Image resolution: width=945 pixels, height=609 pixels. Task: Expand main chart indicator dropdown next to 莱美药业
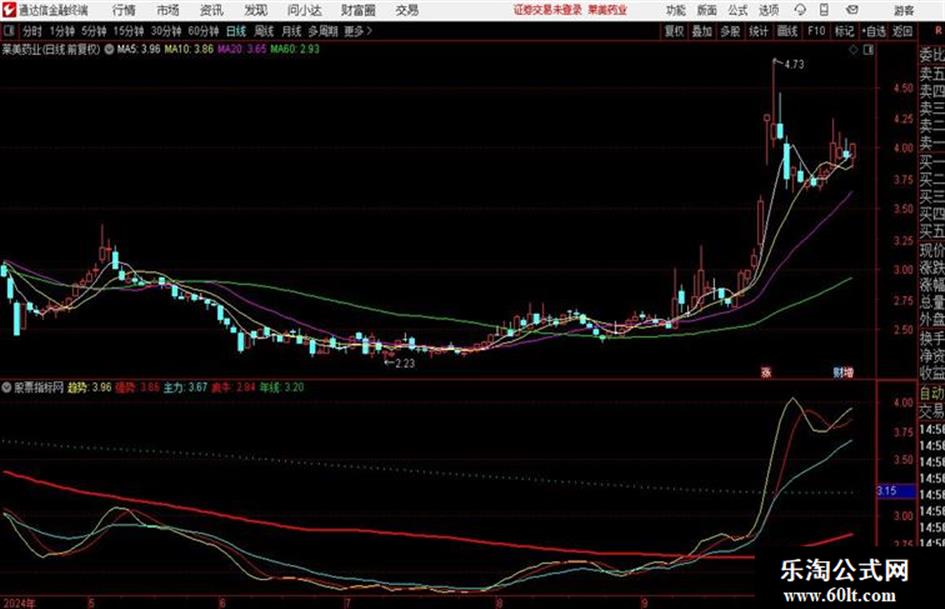point(108,49)
